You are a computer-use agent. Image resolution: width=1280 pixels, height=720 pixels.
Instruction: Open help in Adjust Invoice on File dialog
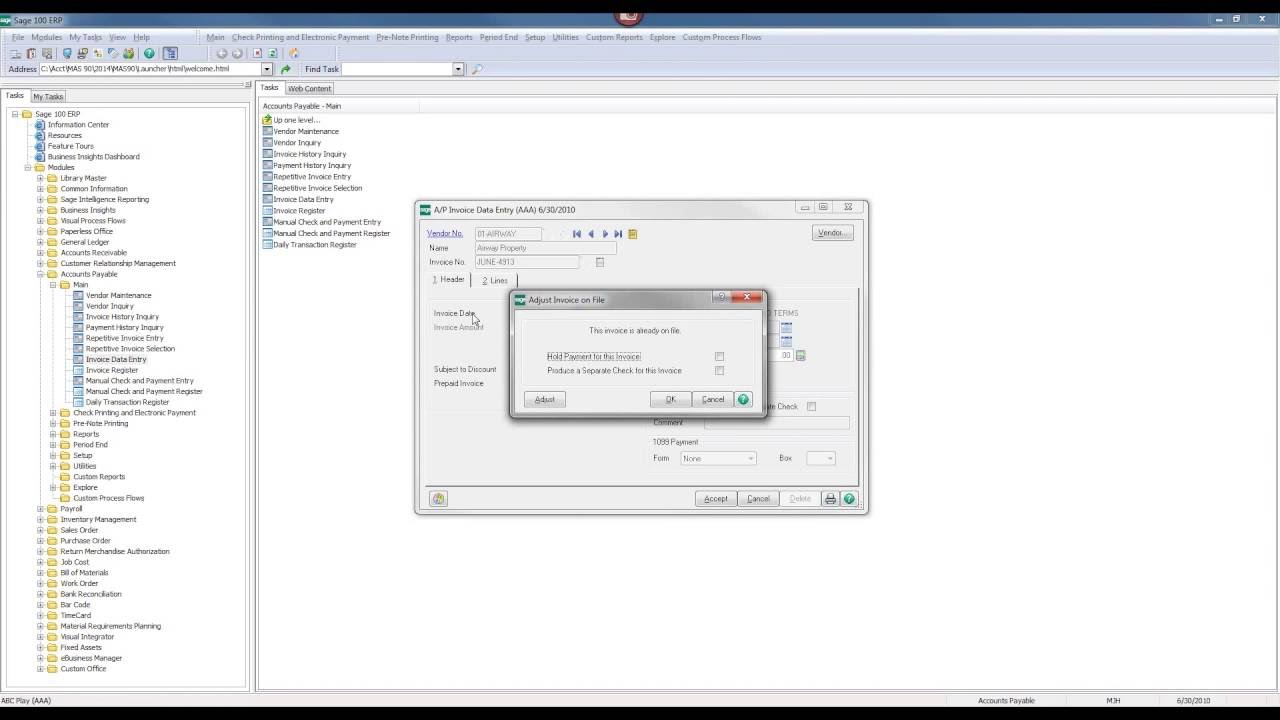point(743,399)
